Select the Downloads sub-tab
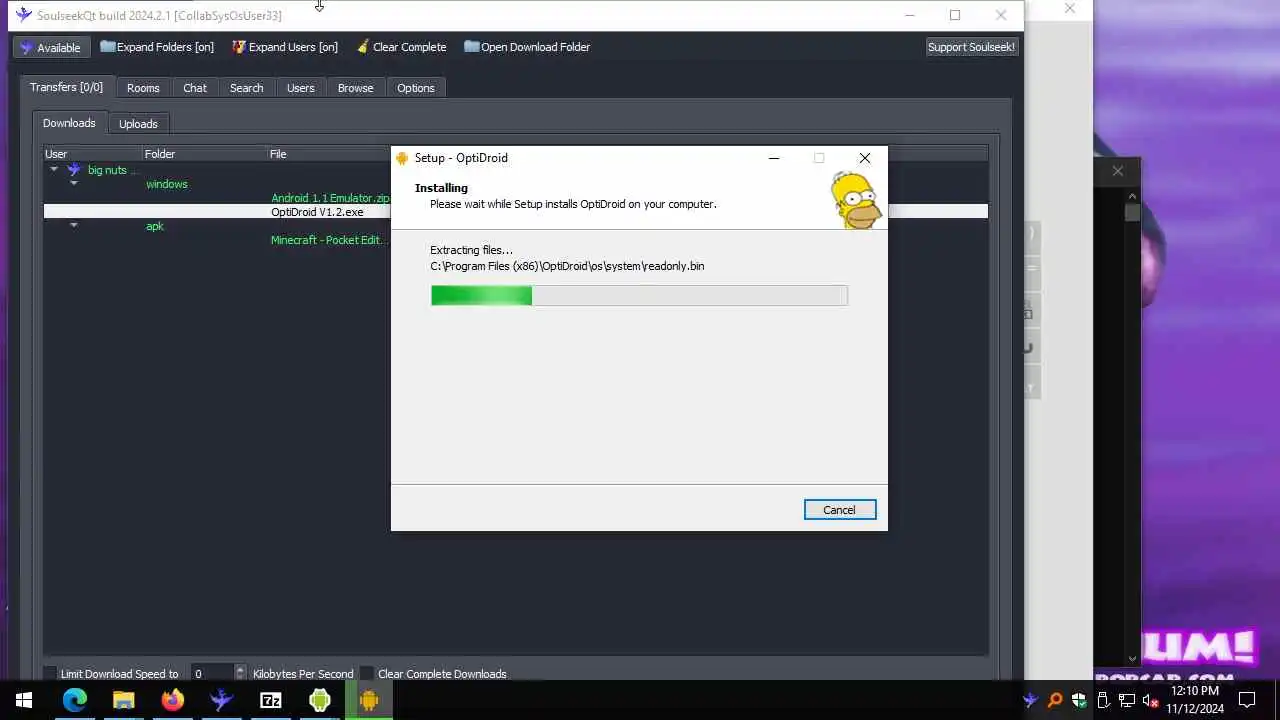This screenshot has height=720, width=1280. coord(69,123)
